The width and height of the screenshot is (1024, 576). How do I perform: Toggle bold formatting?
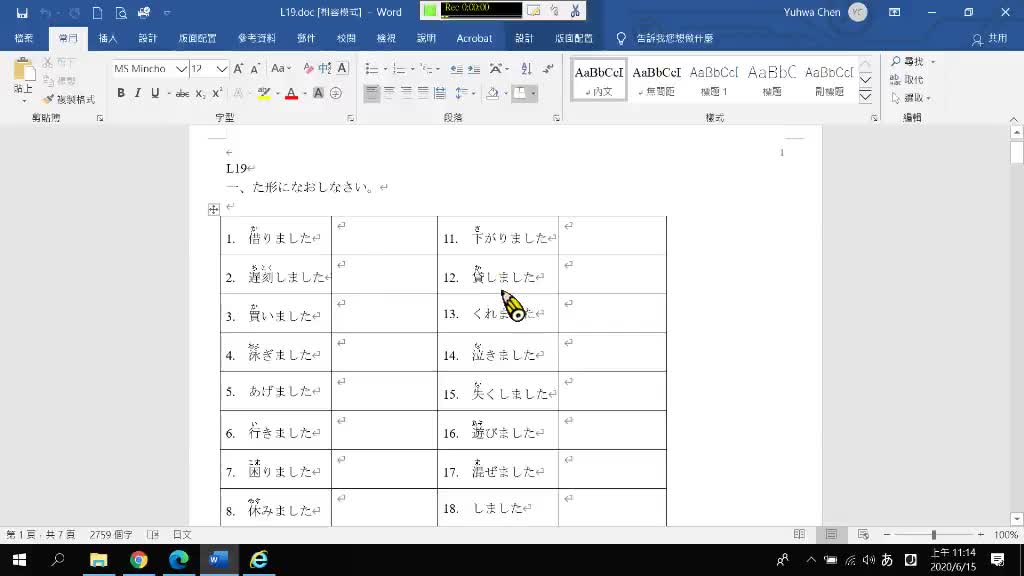click(x=121, y=93)
